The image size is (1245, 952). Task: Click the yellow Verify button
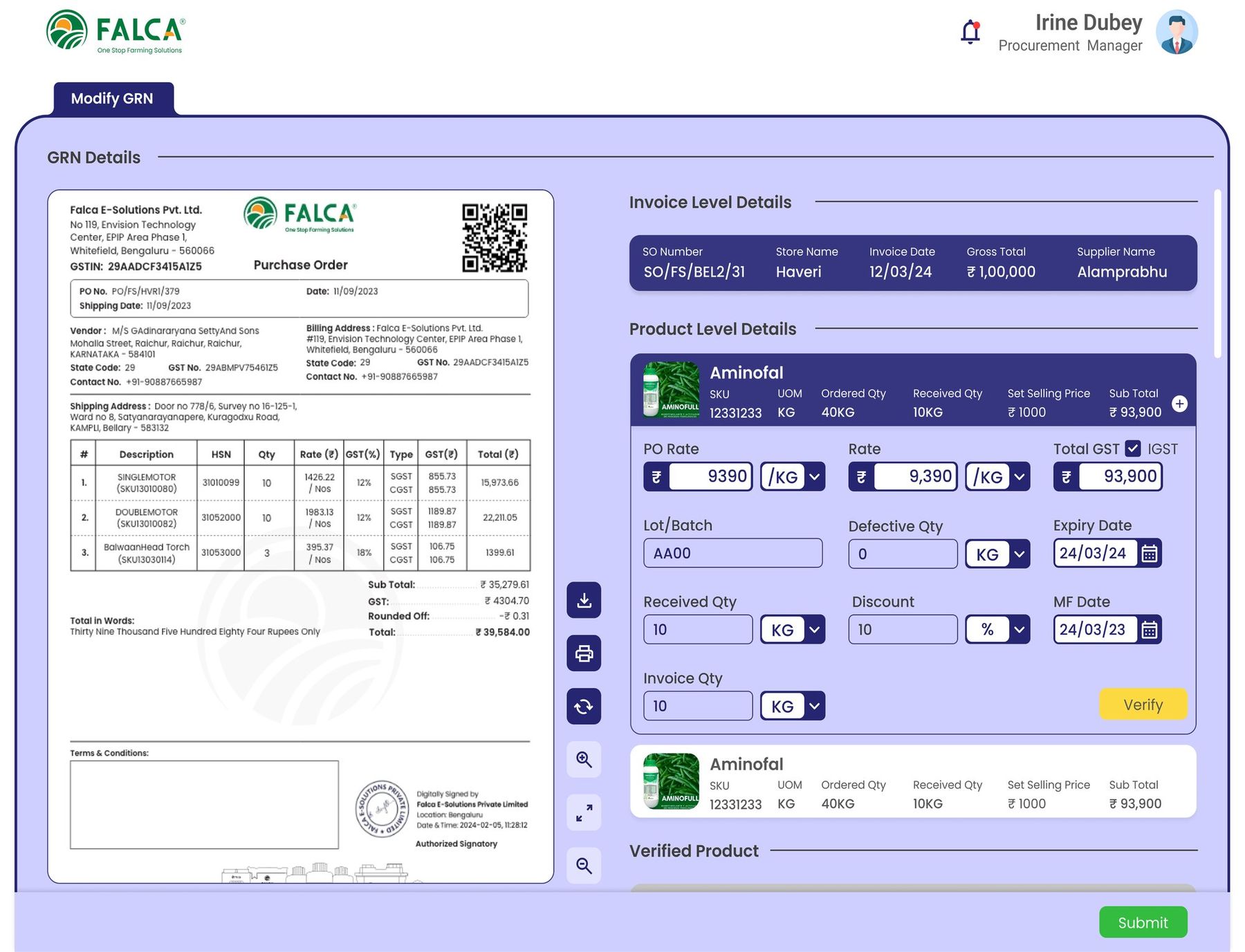pyautogui.click(x=1143, y=704)
